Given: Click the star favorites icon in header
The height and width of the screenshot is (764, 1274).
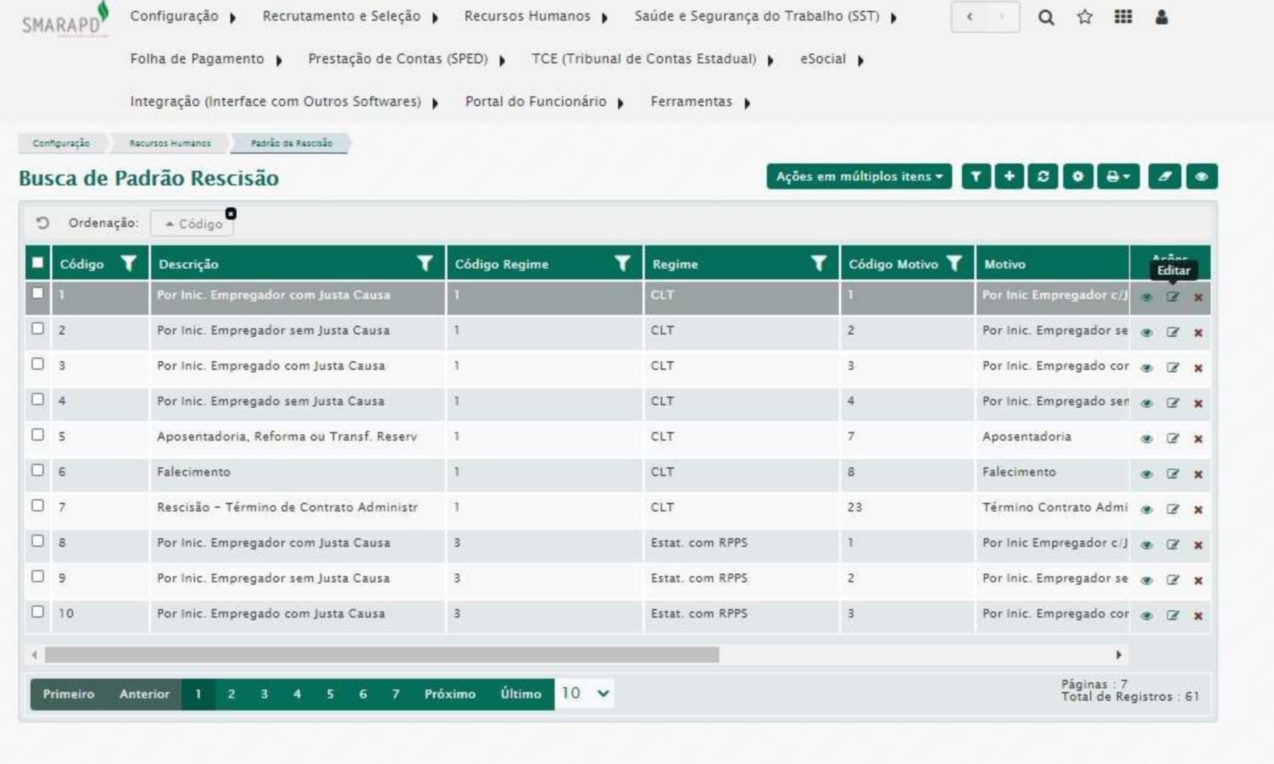Looking at the screenshot, I should coord(1079,19).
